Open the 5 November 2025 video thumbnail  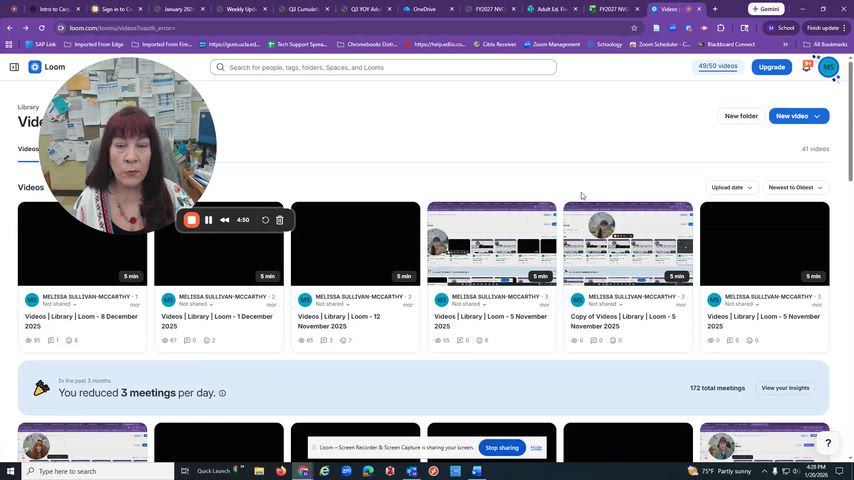pyautogui.click(x=491, y=243)
